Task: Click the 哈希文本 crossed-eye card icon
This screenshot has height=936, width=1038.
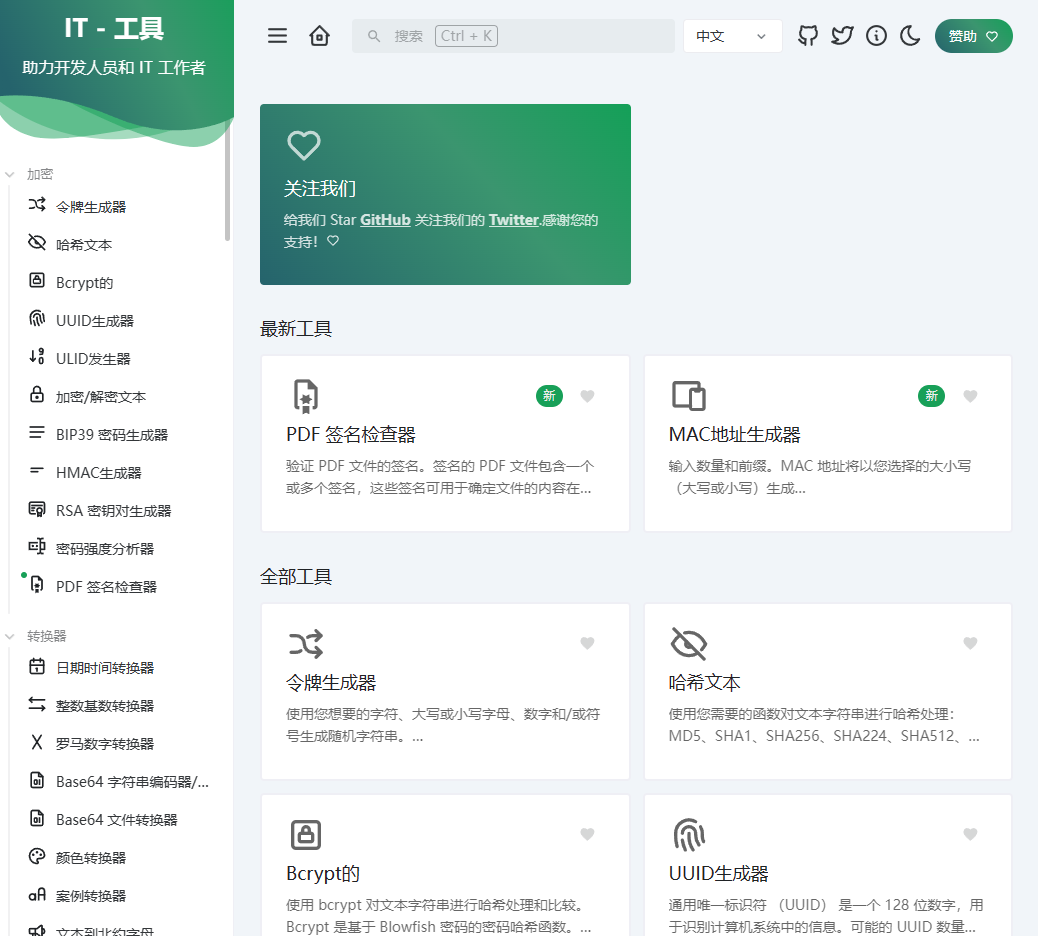Action: pyautogui.click(x=688, y=644)
